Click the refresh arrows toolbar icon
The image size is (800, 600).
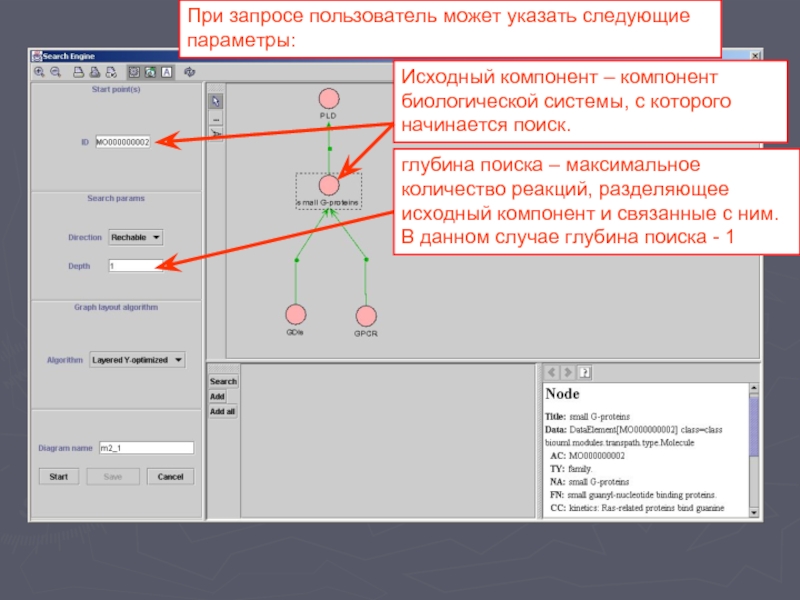point(189,72)
